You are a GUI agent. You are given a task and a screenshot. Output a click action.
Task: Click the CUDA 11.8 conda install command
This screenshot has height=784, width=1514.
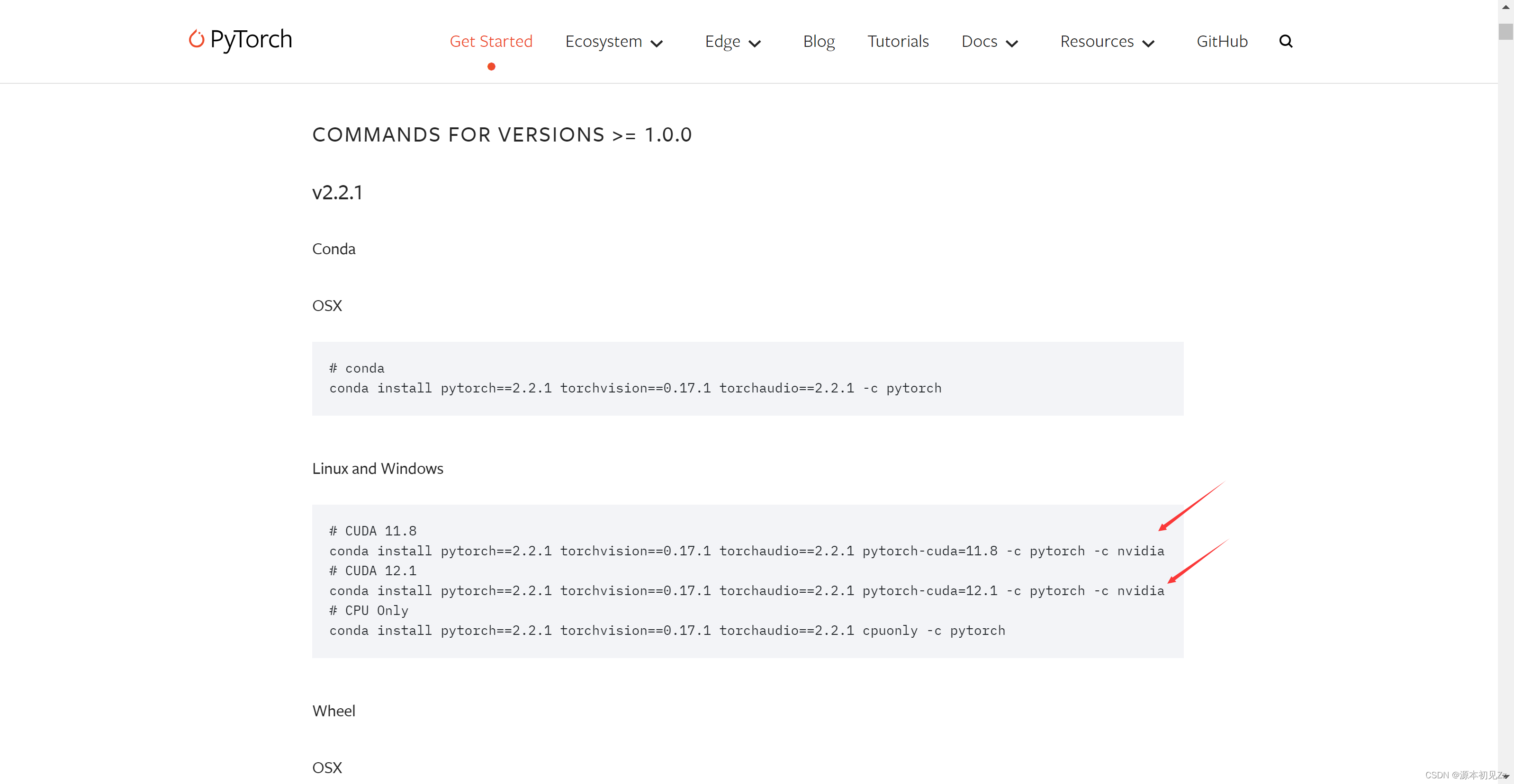coord(747,551)
